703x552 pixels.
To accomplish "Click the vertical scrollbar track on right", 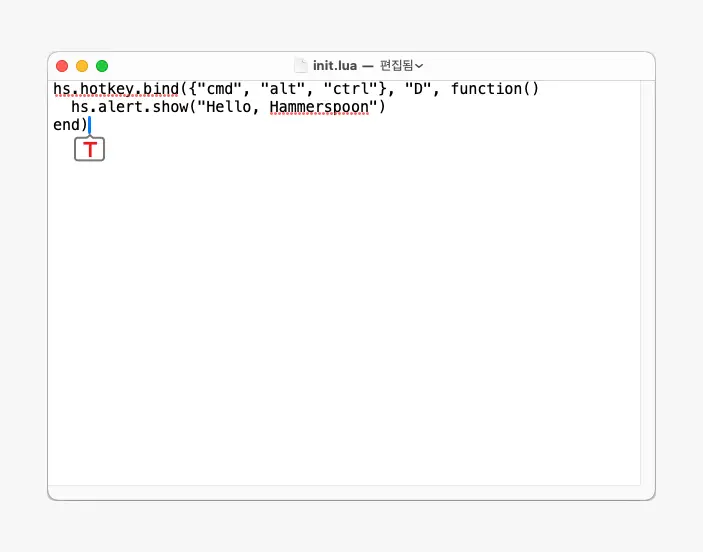I will tap(647, 300).
